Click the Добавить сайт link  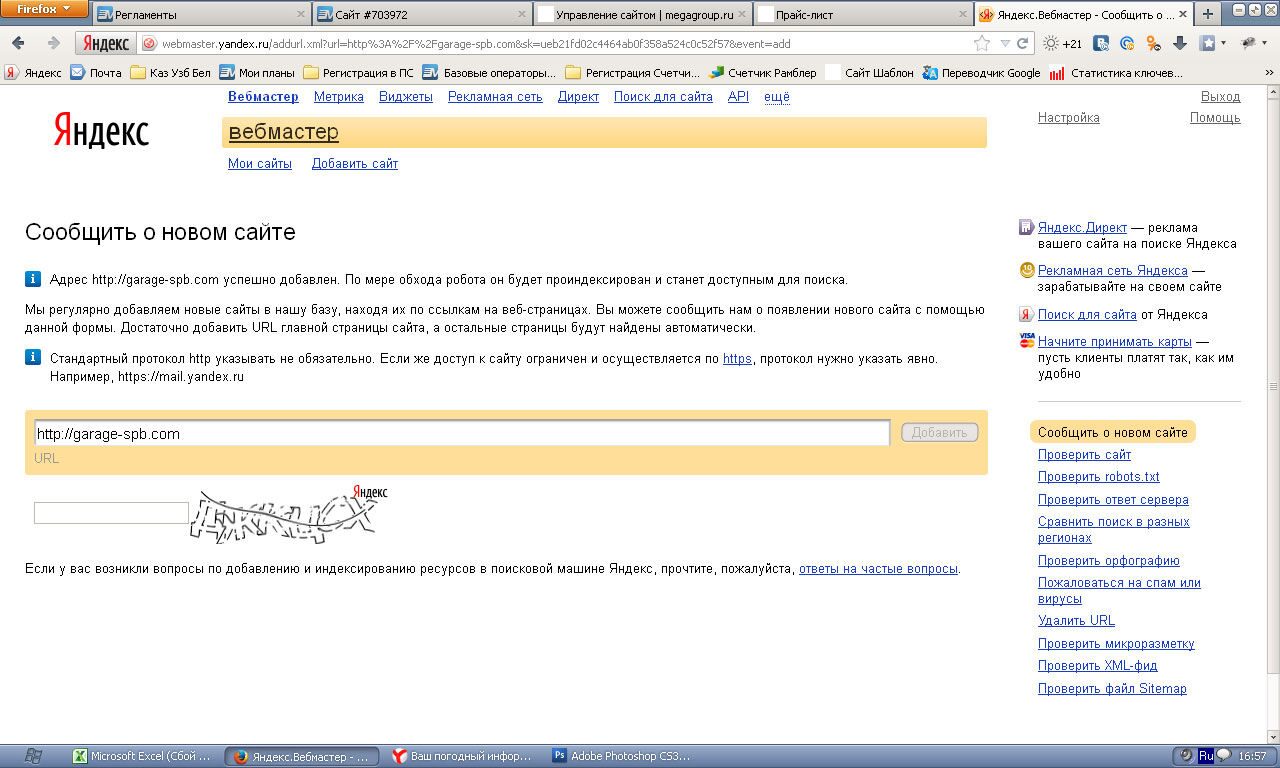tap(355, 163)
